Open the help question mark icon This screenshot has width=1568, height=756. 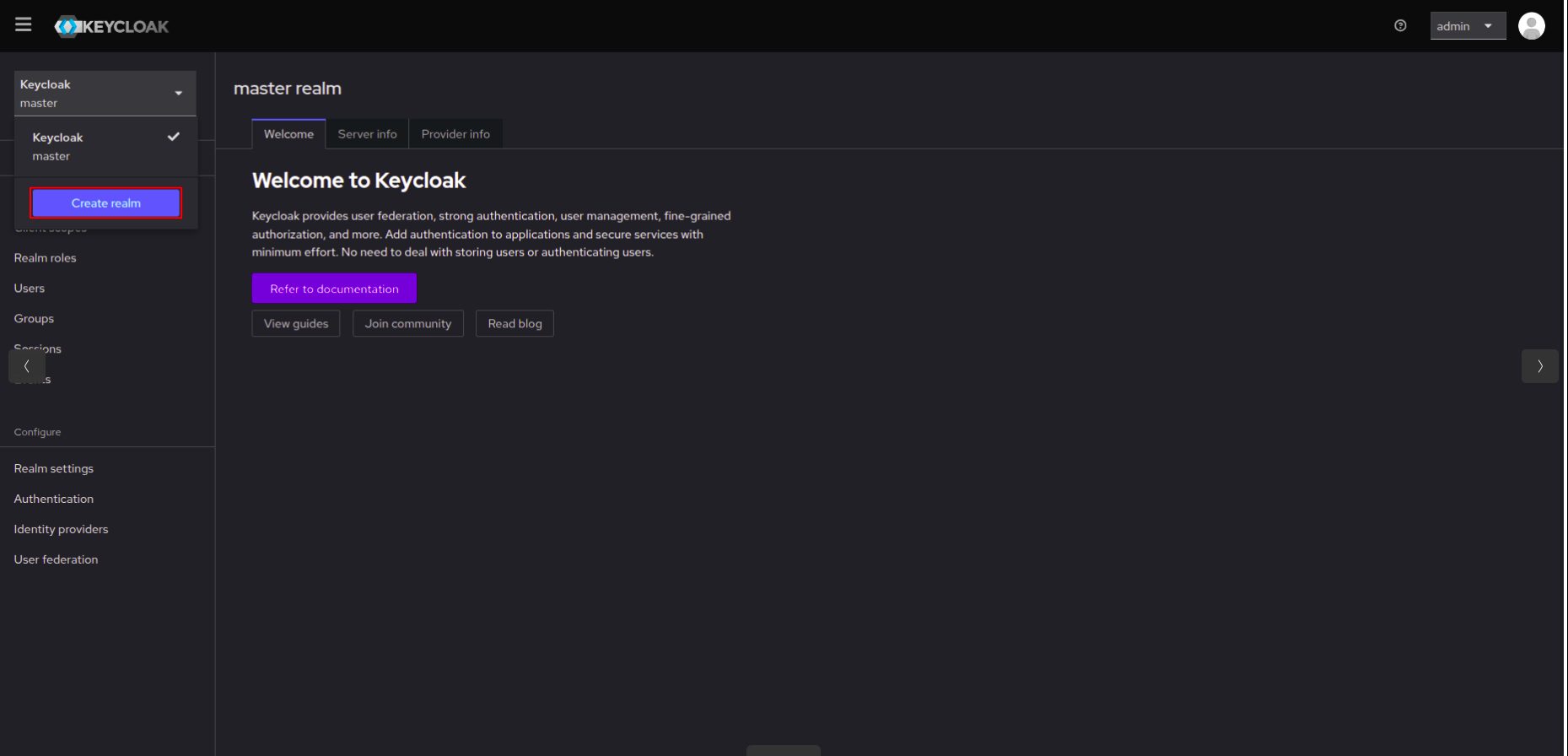(x=1400, y=26)
